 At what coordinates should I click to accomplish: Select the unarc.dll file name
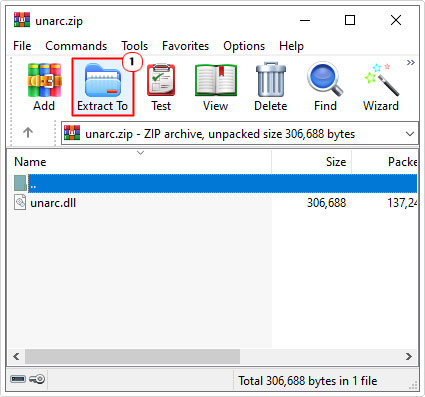[53, 203]
